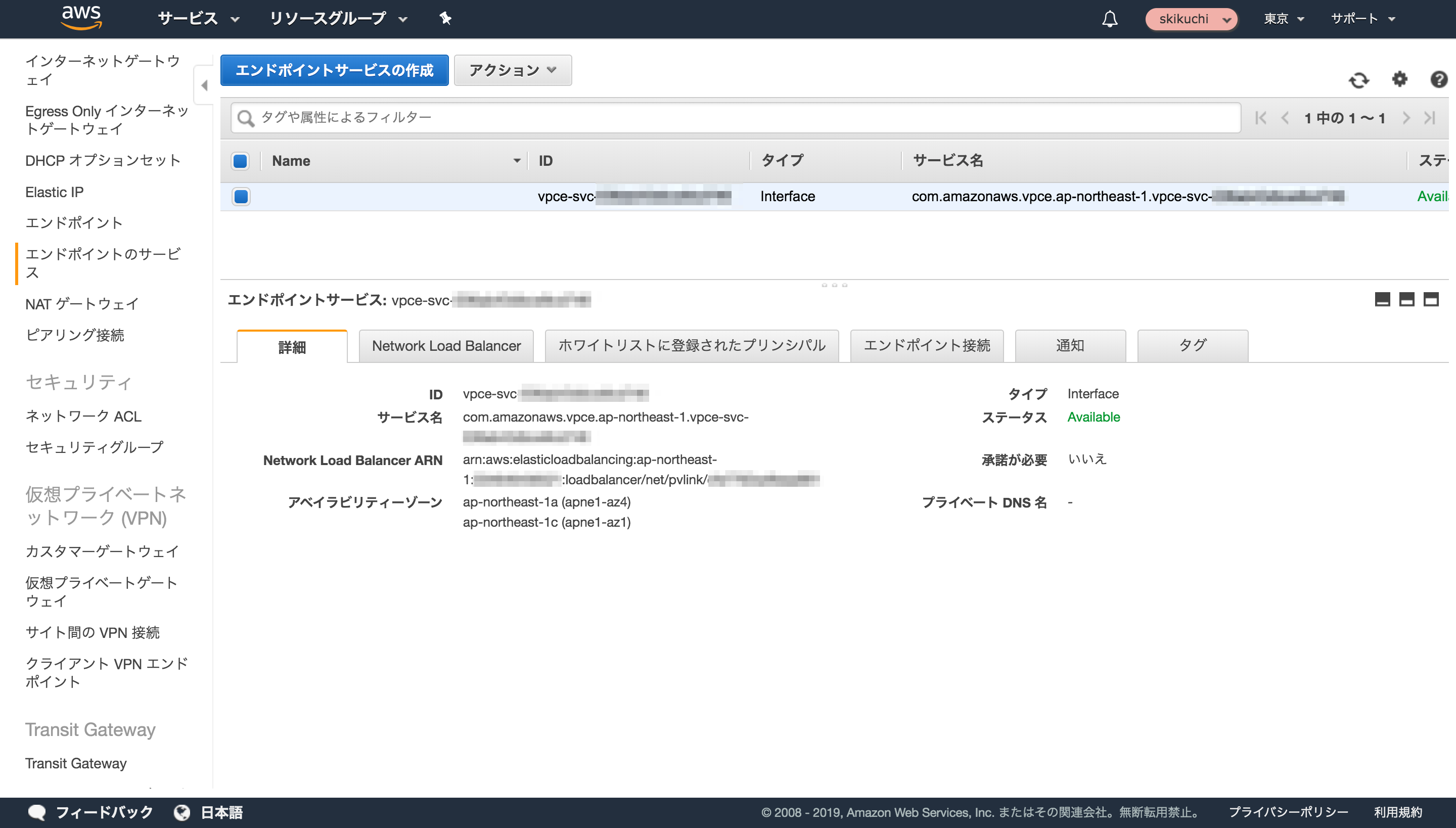Click the globe icon next to 日本語
Image resolution: width=1456 pixels, height=828 pixels.
(181, 812)
